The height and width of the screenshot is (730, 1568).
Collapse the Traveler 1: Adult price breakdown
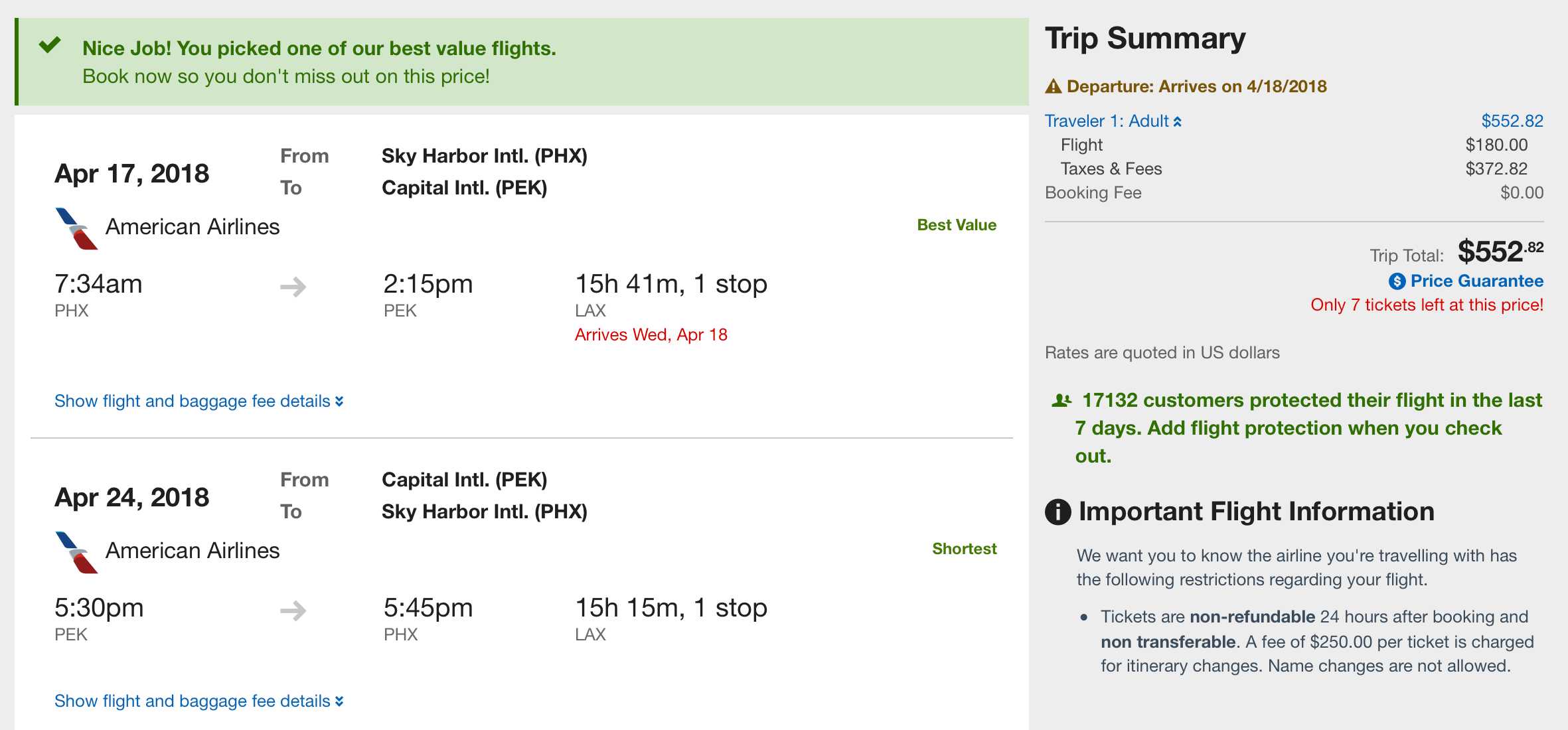coord(1113,121)
